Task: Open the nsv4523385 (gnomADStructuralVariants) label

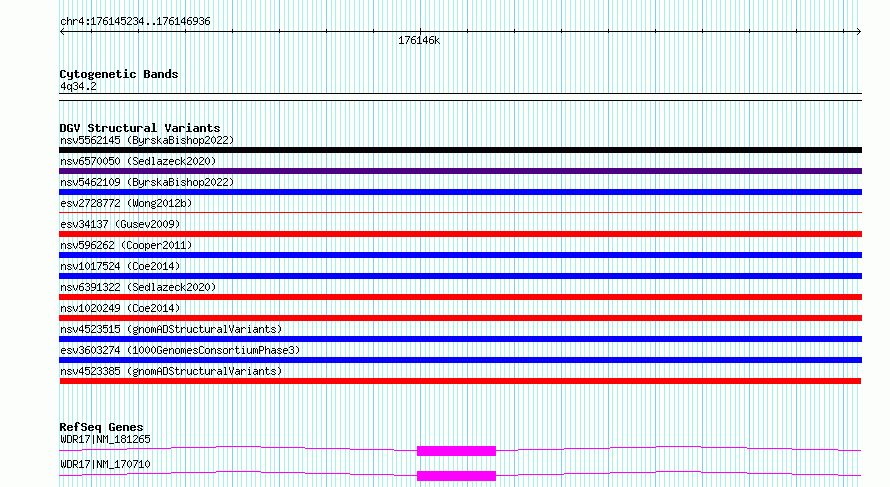Action: point(171,371)
